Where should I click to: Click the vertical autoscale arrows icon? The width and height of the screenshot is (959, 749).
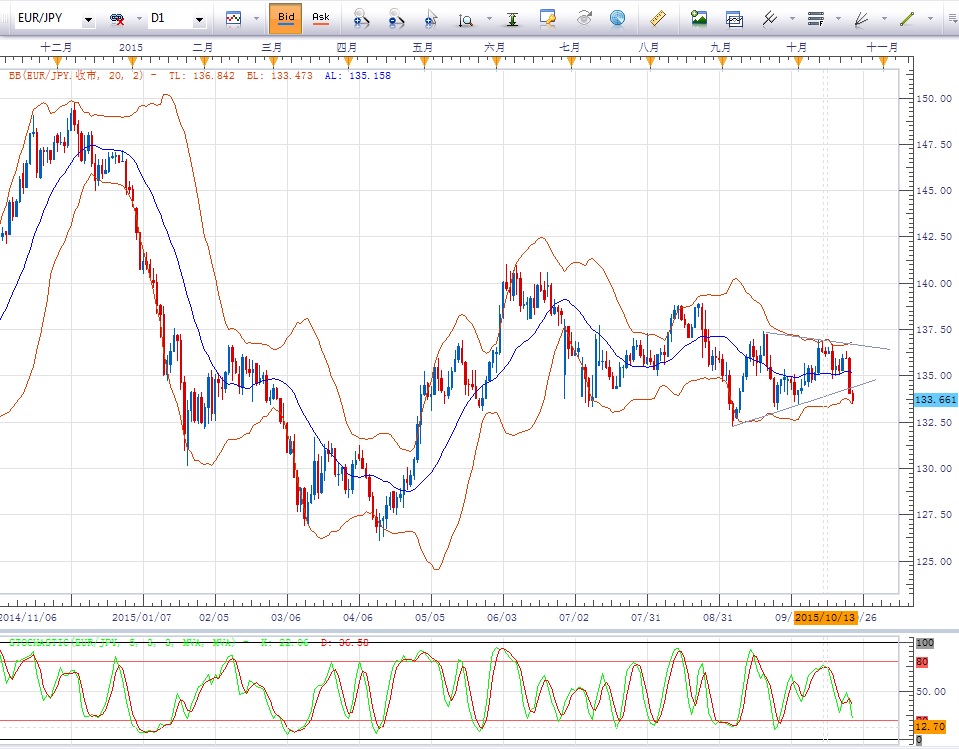pos(512,18)
